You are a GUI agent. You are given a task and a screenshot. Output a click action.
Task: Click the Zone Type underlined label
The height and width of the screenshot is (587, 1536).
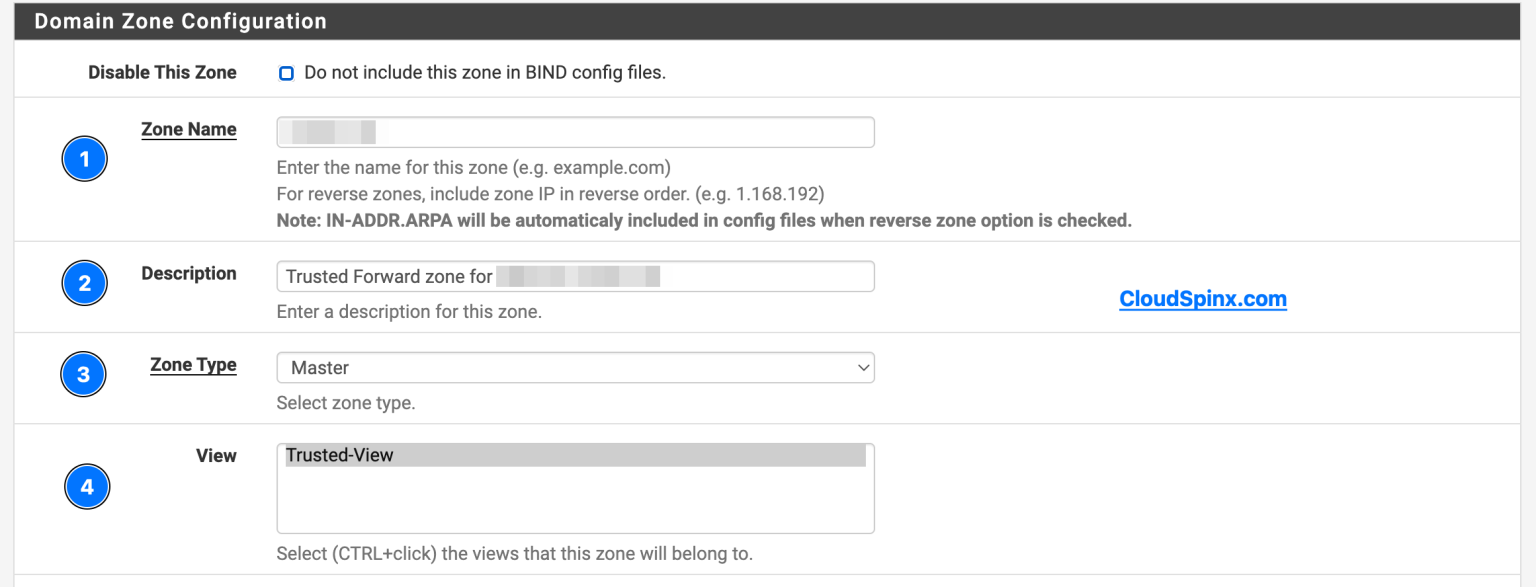192,365
